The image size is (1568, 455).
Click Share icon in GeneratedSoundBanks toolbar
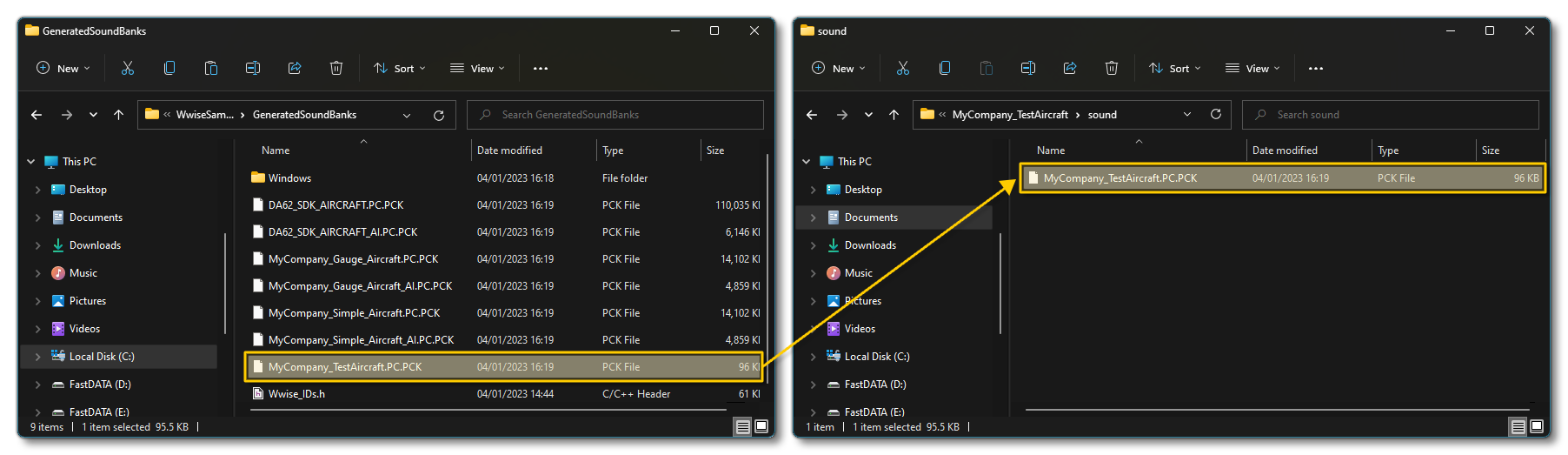point(295,68)
